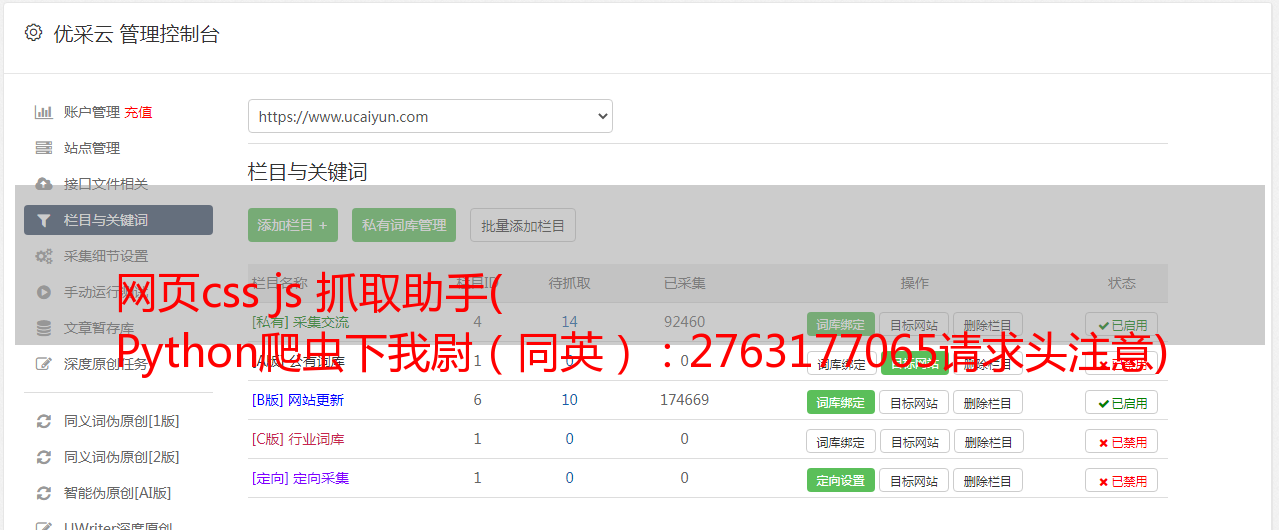
Task: Click the refresh icon for 同义词伪原创[2版]
Action: (44, 457)
